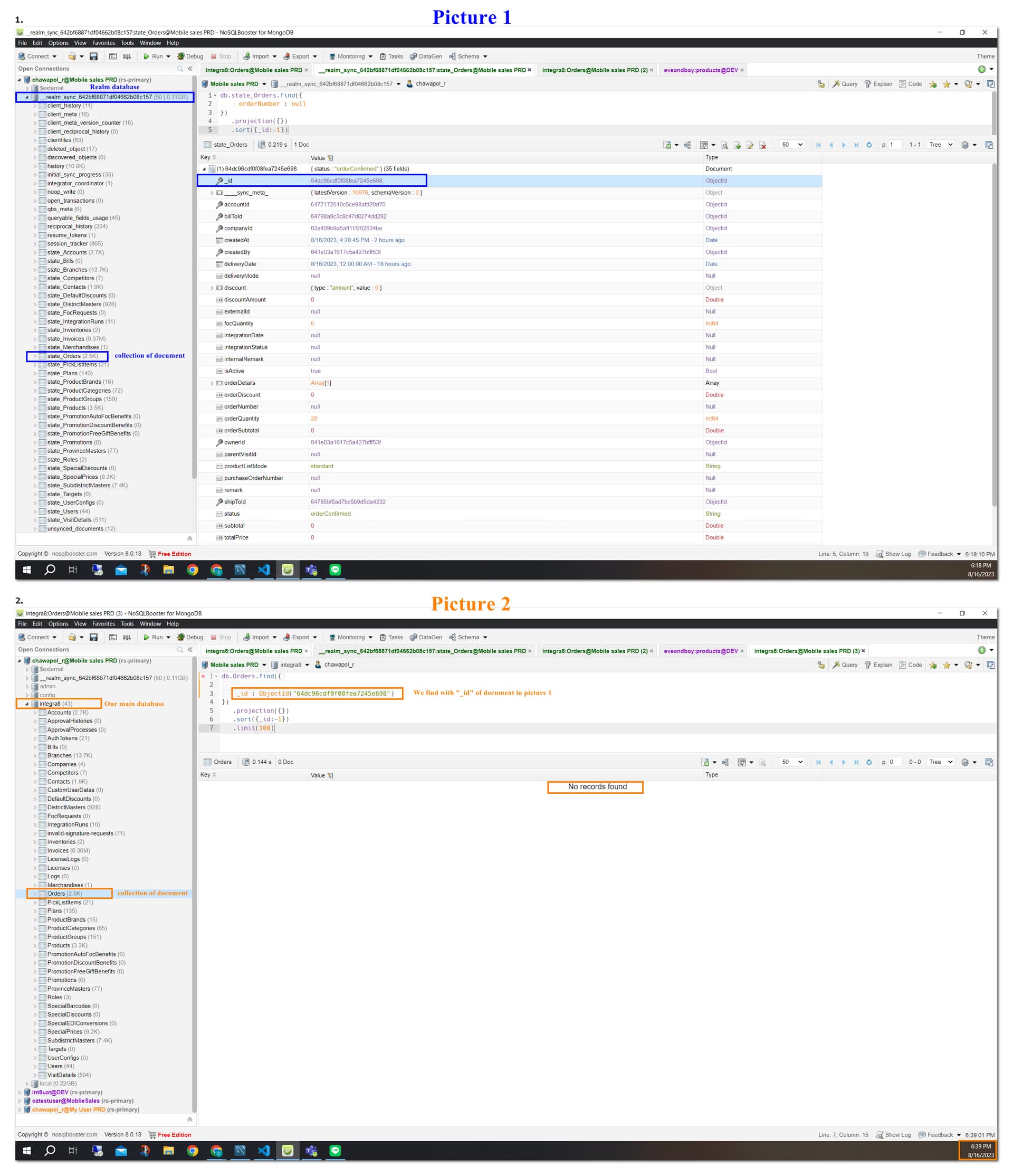Click the Debug bug icon in Picture 1 toolbar
The width and height of the screenshot is (1013, 1176).
point(181,56)
